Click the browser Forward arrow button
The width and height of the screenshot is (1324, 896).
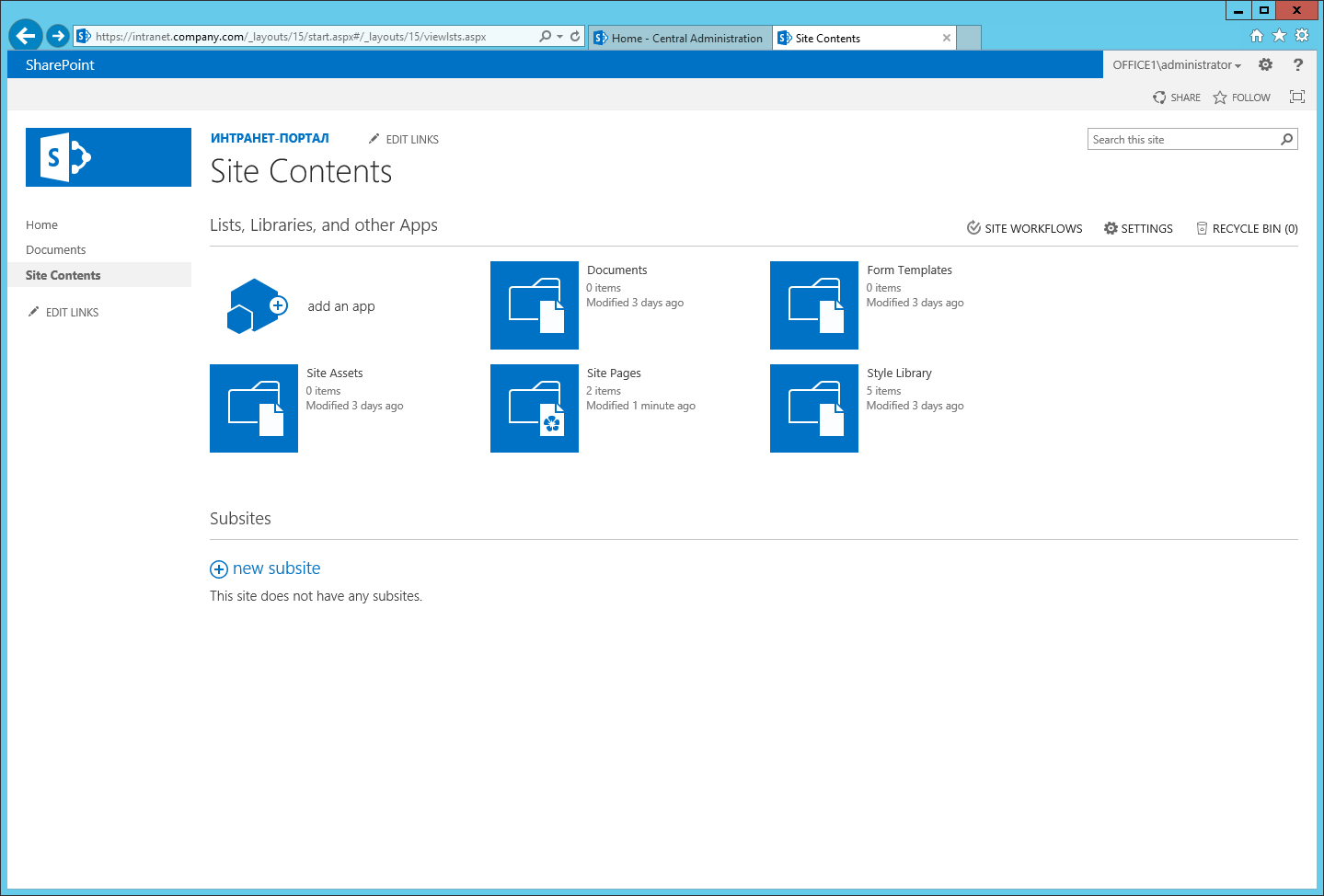tap(58, 36)
